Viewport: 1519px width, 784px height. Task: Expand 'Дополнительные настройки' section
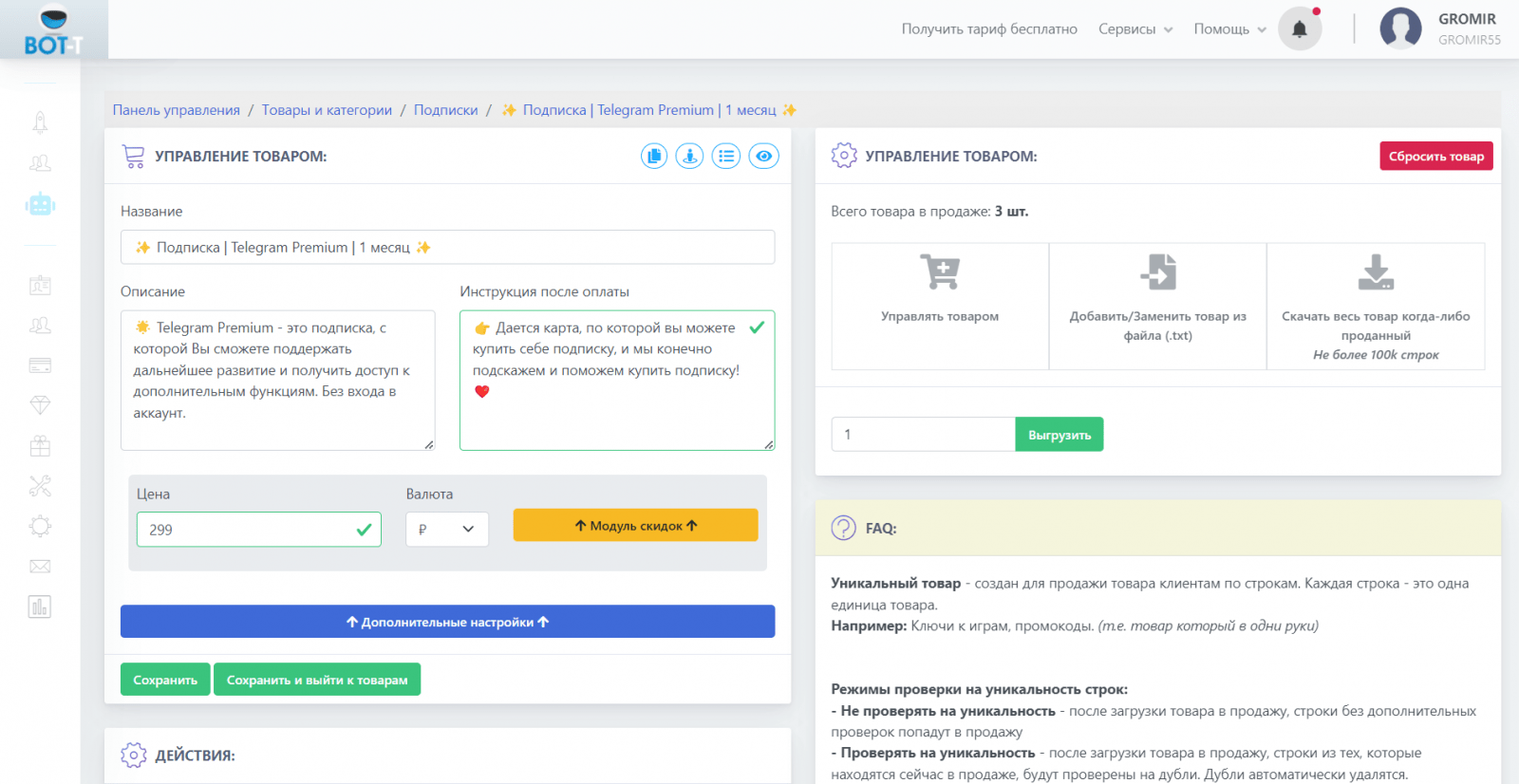[447, 622]
